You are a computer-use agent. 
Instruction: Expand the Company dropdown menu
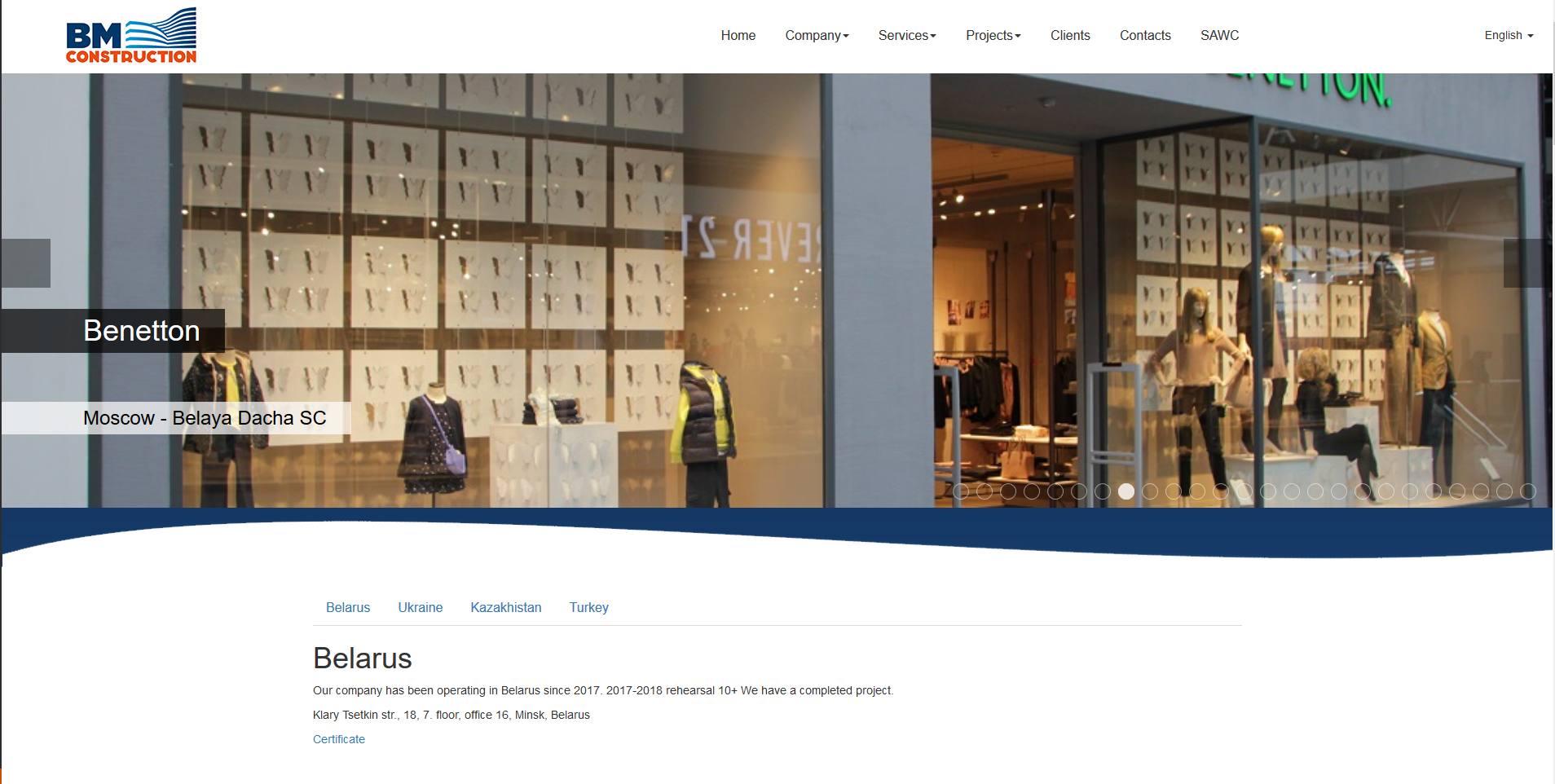click(x=817, y=36)
